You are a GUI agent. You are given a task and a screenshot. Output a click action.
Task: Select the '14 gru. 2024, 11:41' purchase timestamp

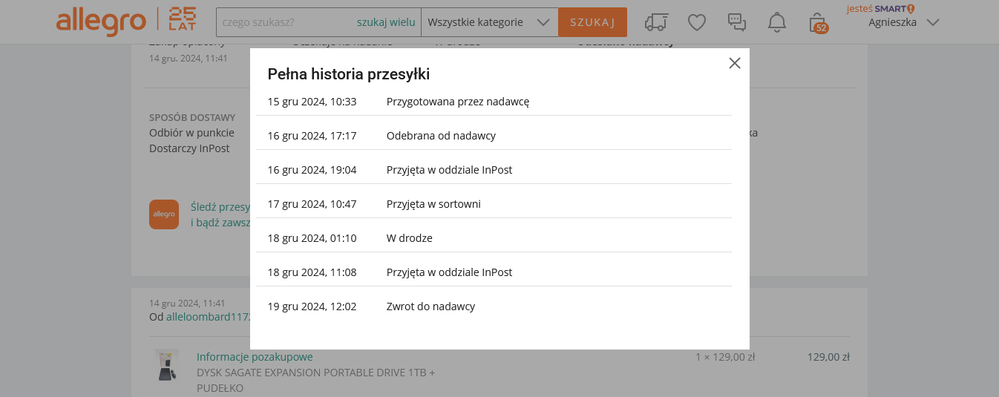(188, 58)
